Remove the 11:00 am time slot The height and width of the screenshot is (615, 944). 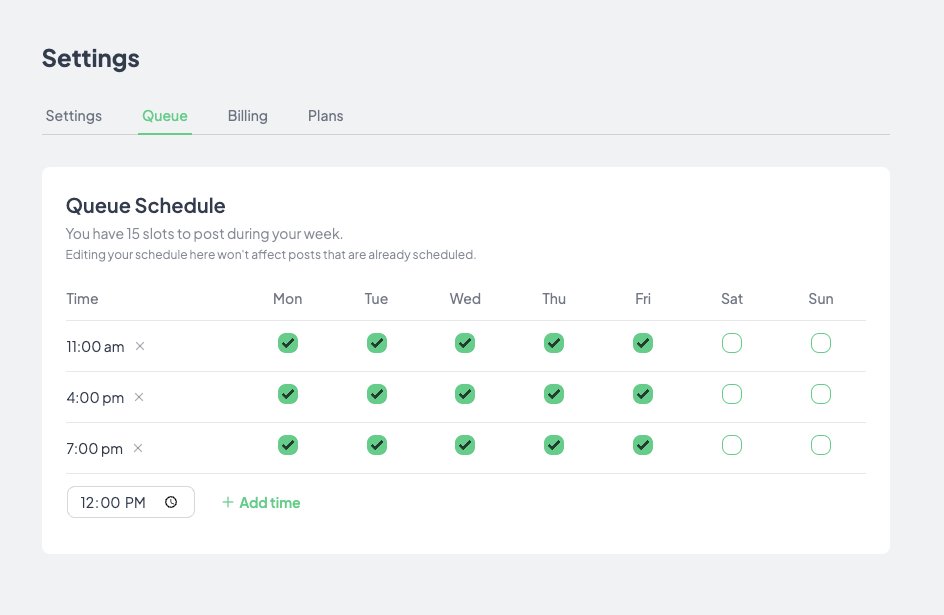click(140, 346)
